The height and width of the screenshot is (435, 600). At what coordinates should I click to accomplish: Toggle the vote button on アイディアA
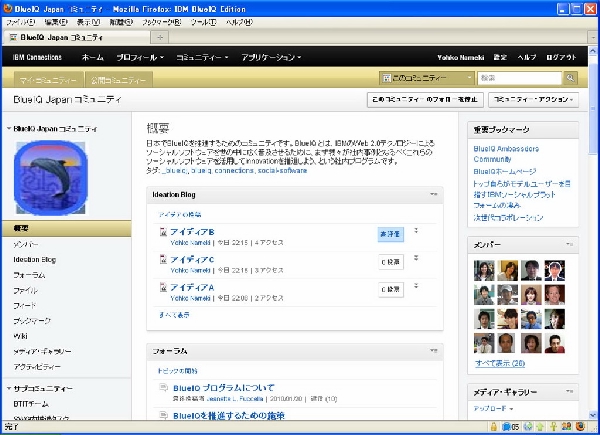tap(390, 289)
